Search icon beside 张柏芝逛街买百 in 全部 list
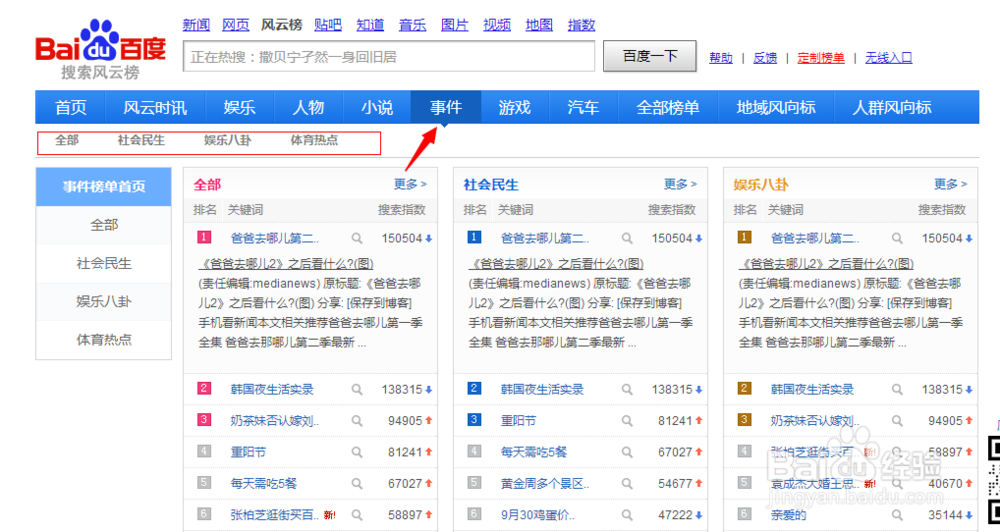Image resolution: width=1000 pixels, height=532 pixels. click(357, 515)
